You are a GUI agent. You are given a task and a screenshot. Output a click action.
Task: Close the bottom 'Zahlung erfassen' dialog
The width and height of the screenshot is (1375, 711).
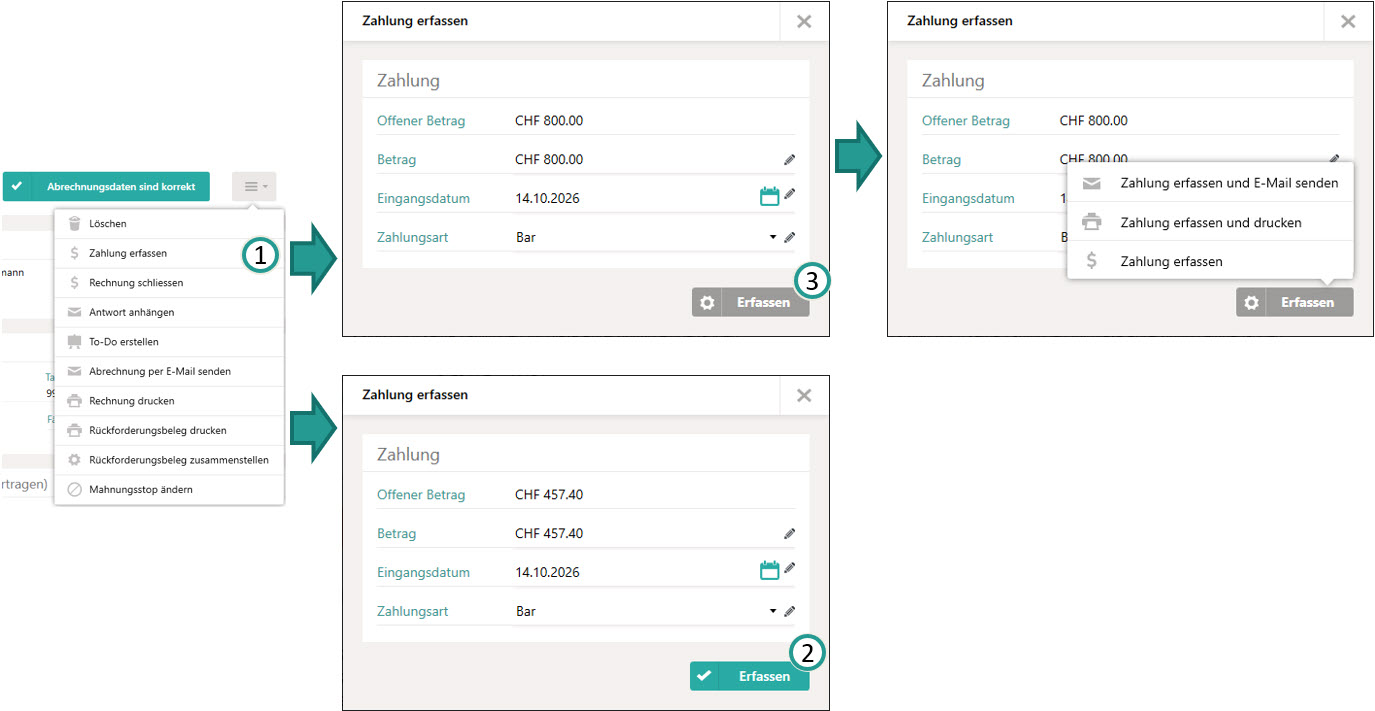804,395
